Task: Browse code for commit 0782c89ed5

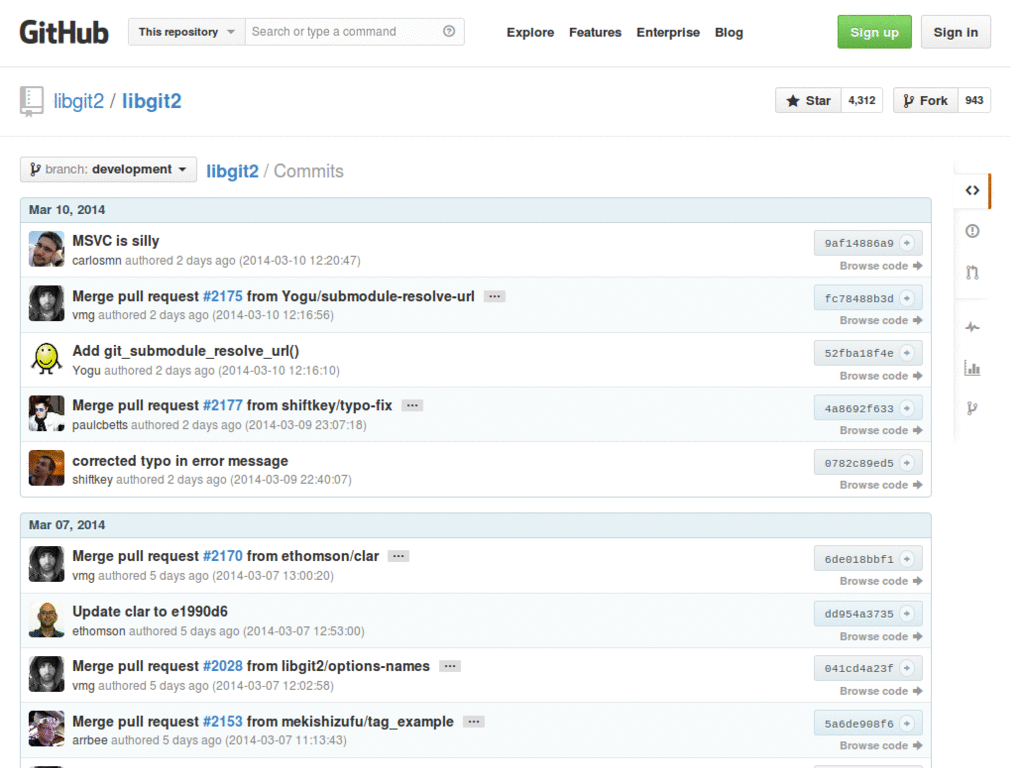Action: (x=881, y=485)
